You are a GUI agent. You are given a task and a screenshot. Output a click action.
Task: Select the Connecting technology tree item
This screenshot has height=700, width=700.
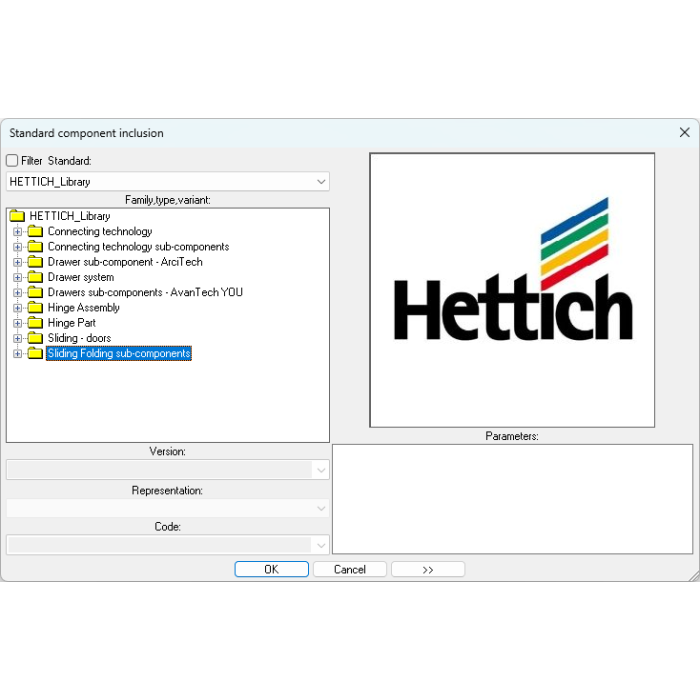pos(100,231)
